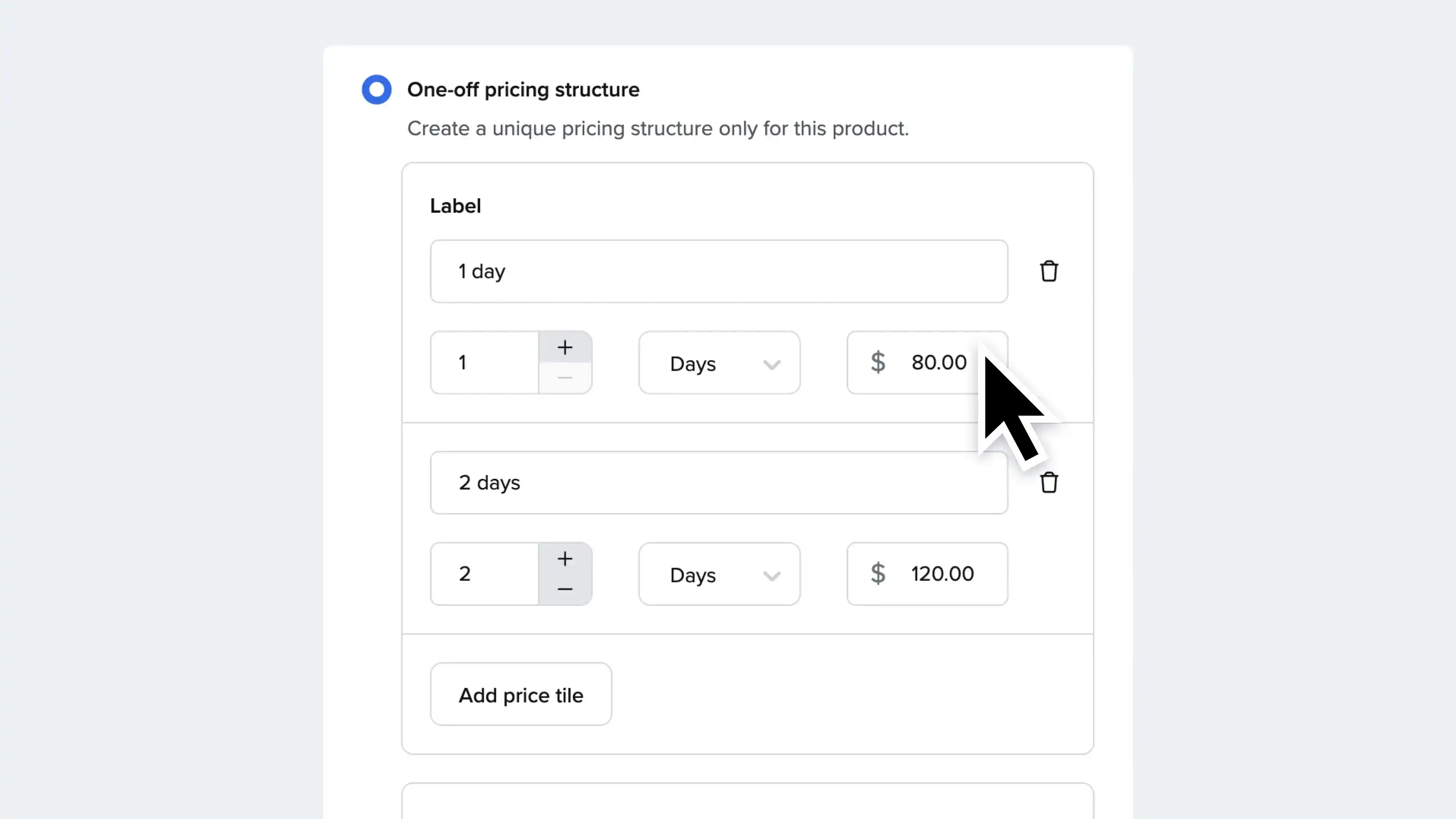Click the dollar sign in 120.00 field

[x=878, y=574]
